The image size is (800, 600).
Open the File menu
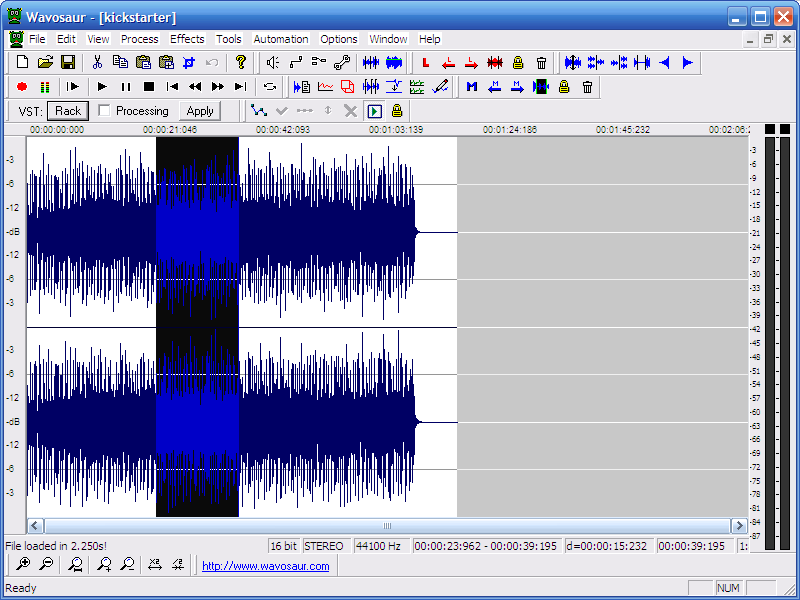point(37,39)
